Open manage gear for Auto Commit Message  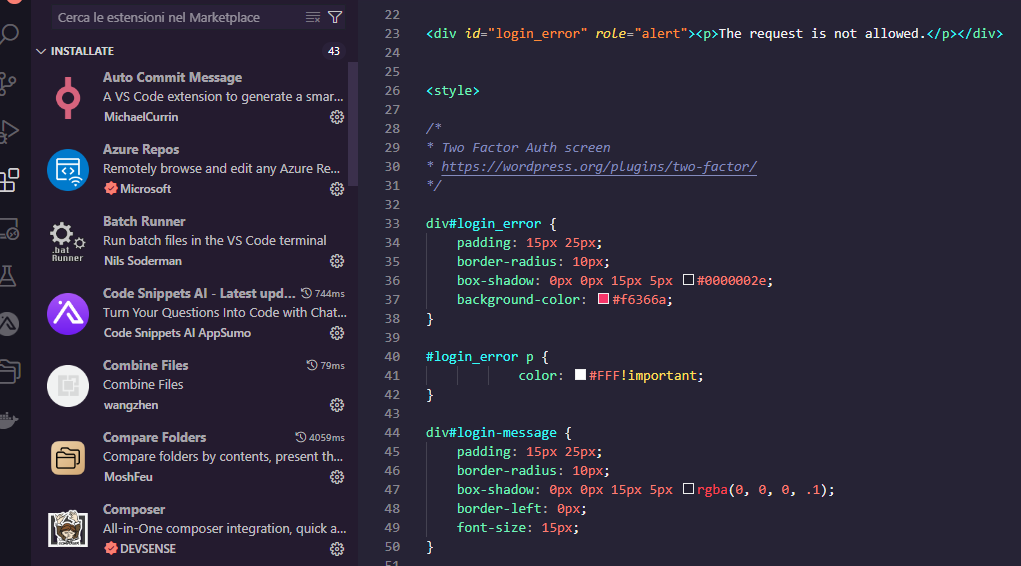337,117
